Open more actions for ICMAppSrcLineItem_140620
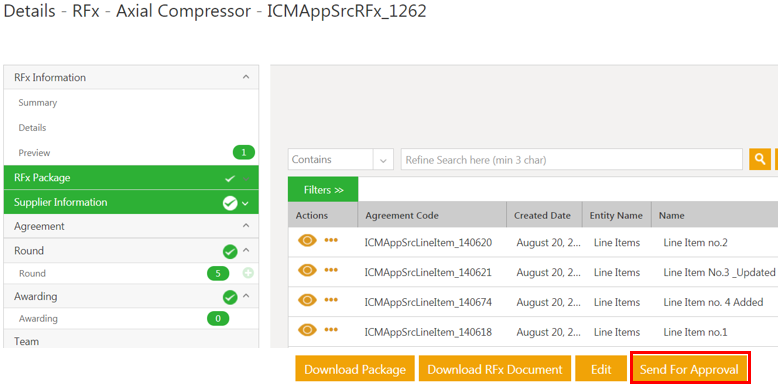The height and width of the screenshot is (390, 778). 331,241
